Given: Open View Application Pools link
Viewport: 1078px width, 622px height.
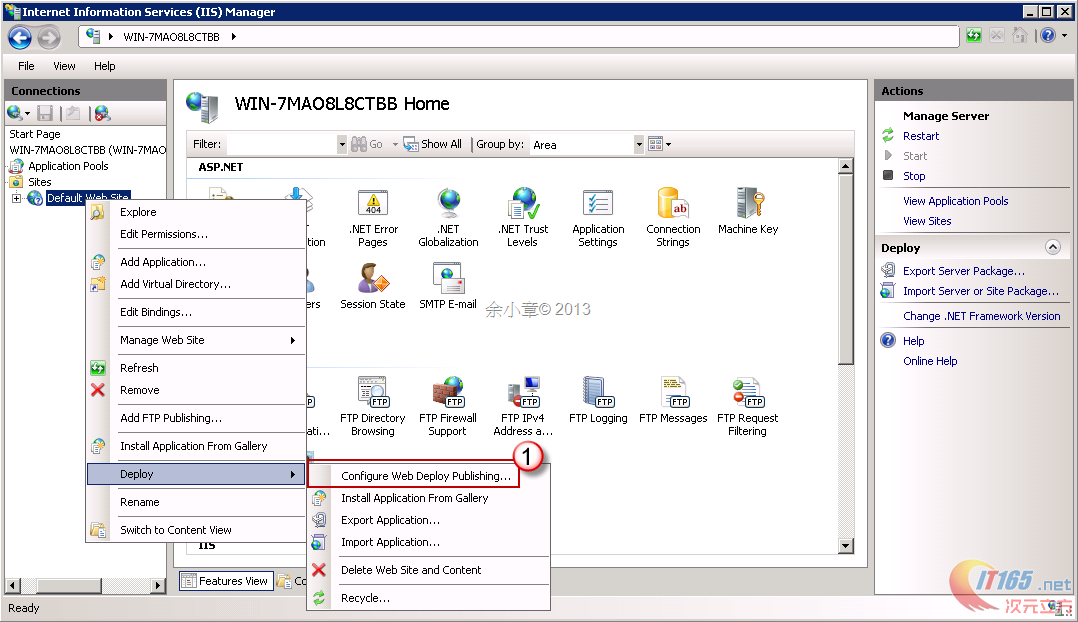Looking at the screenshot, I should (956, 201).
